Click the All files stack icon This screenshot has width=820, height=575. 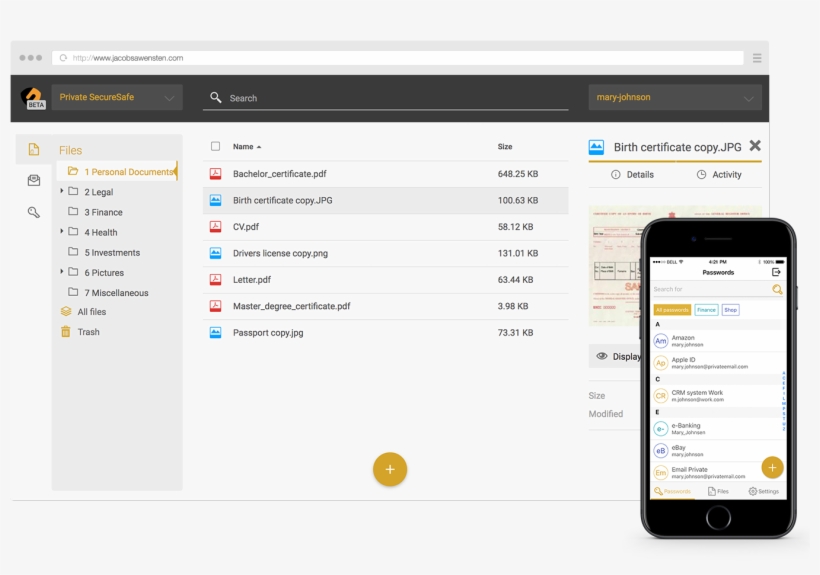pos(66,312)
